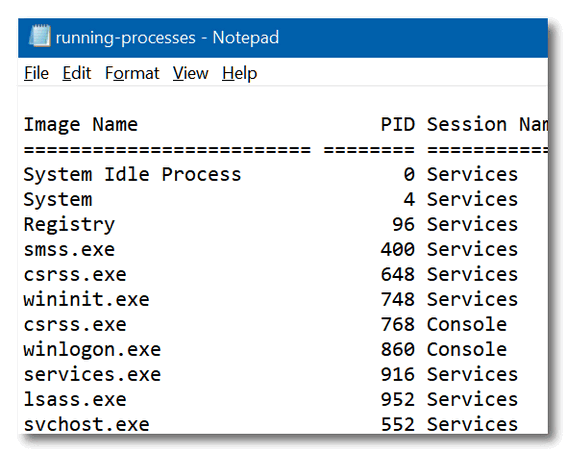Click the Registry process entry
Image resolution: width=567 pixels, height=453 pixels.
tap(69, 225)
